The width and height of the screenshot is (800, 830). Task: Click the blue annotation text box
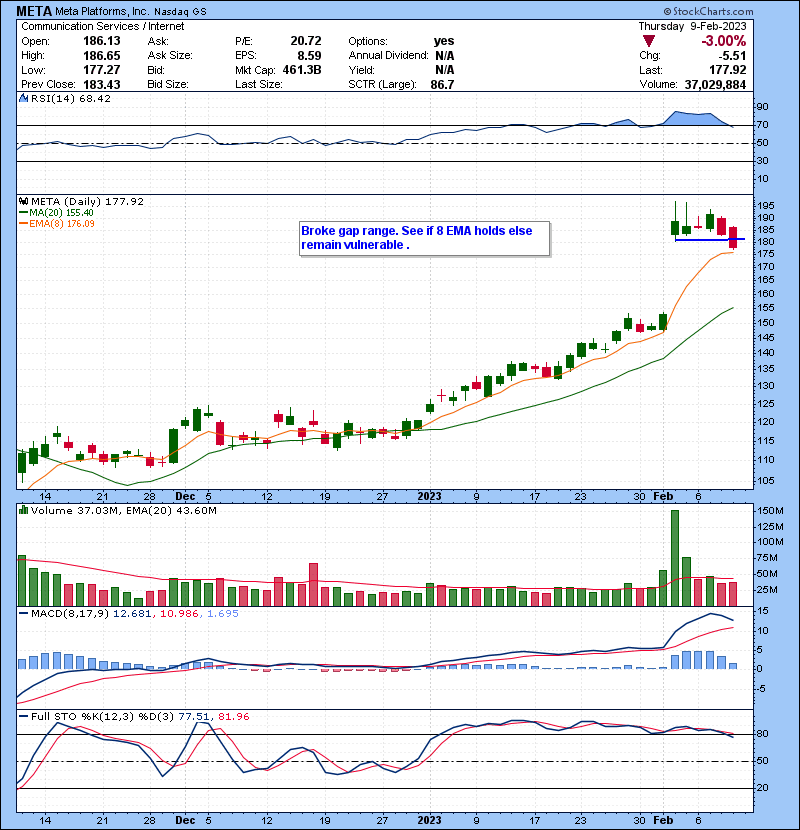tap(424, 238)
